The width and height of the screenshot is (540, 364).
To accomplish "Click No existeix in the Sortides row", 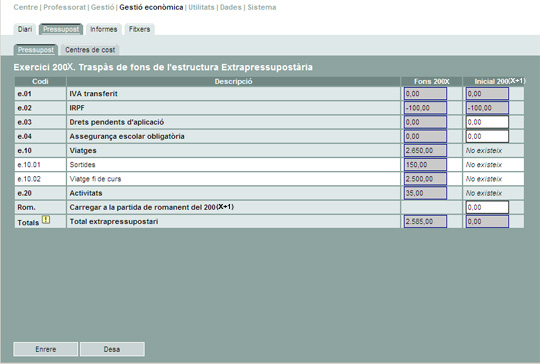I will pos(484,165).
